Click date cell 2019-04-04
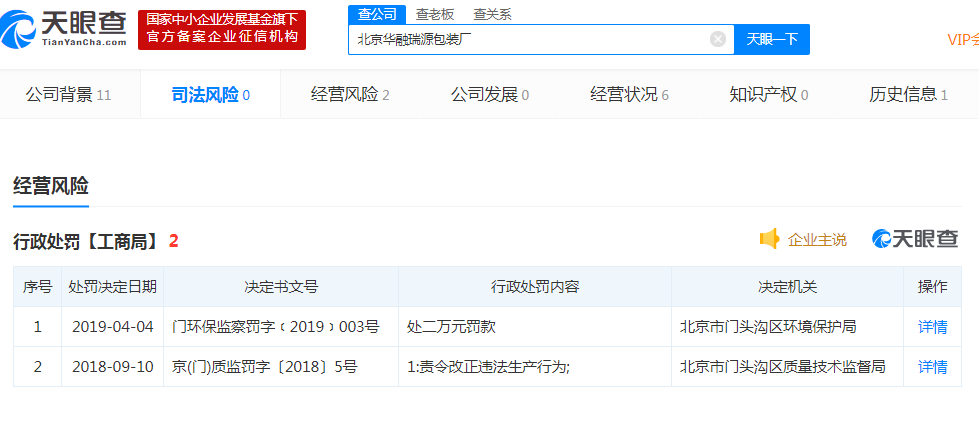979x431 pixels. click(112, 327)
